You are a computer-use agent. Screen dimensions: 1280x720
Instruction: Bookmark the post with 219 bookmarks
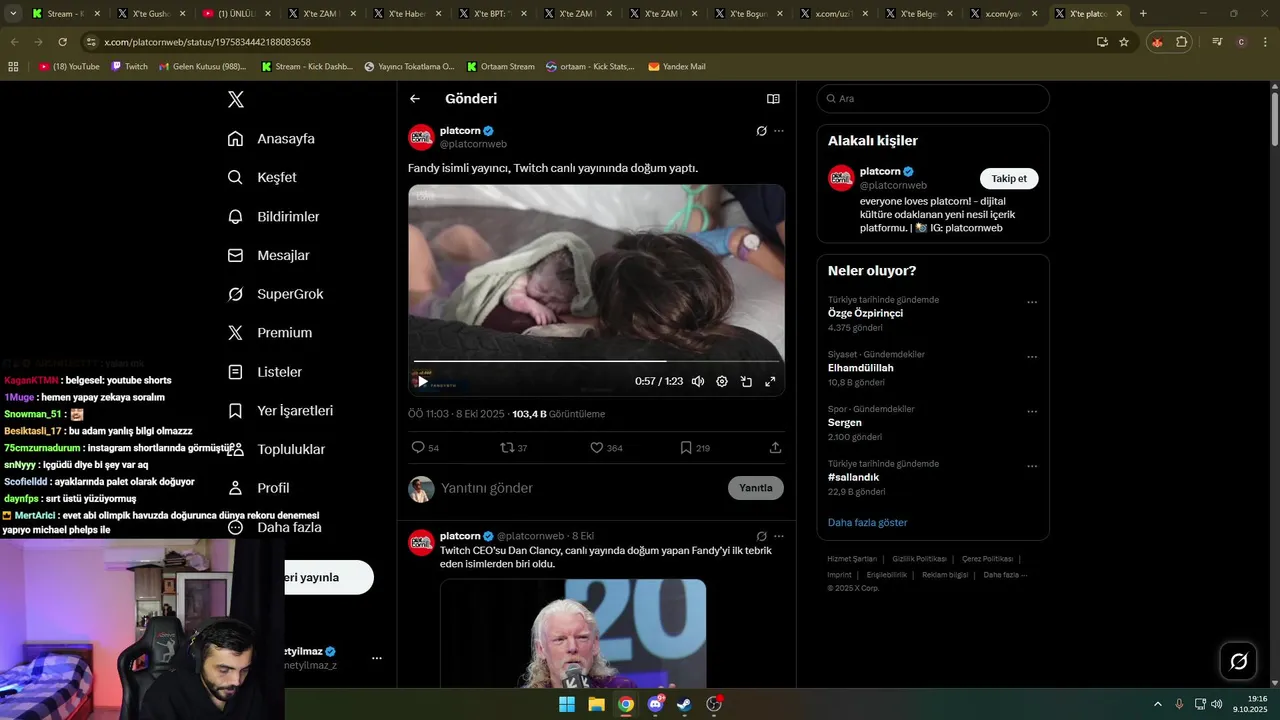tap(686, 448)
